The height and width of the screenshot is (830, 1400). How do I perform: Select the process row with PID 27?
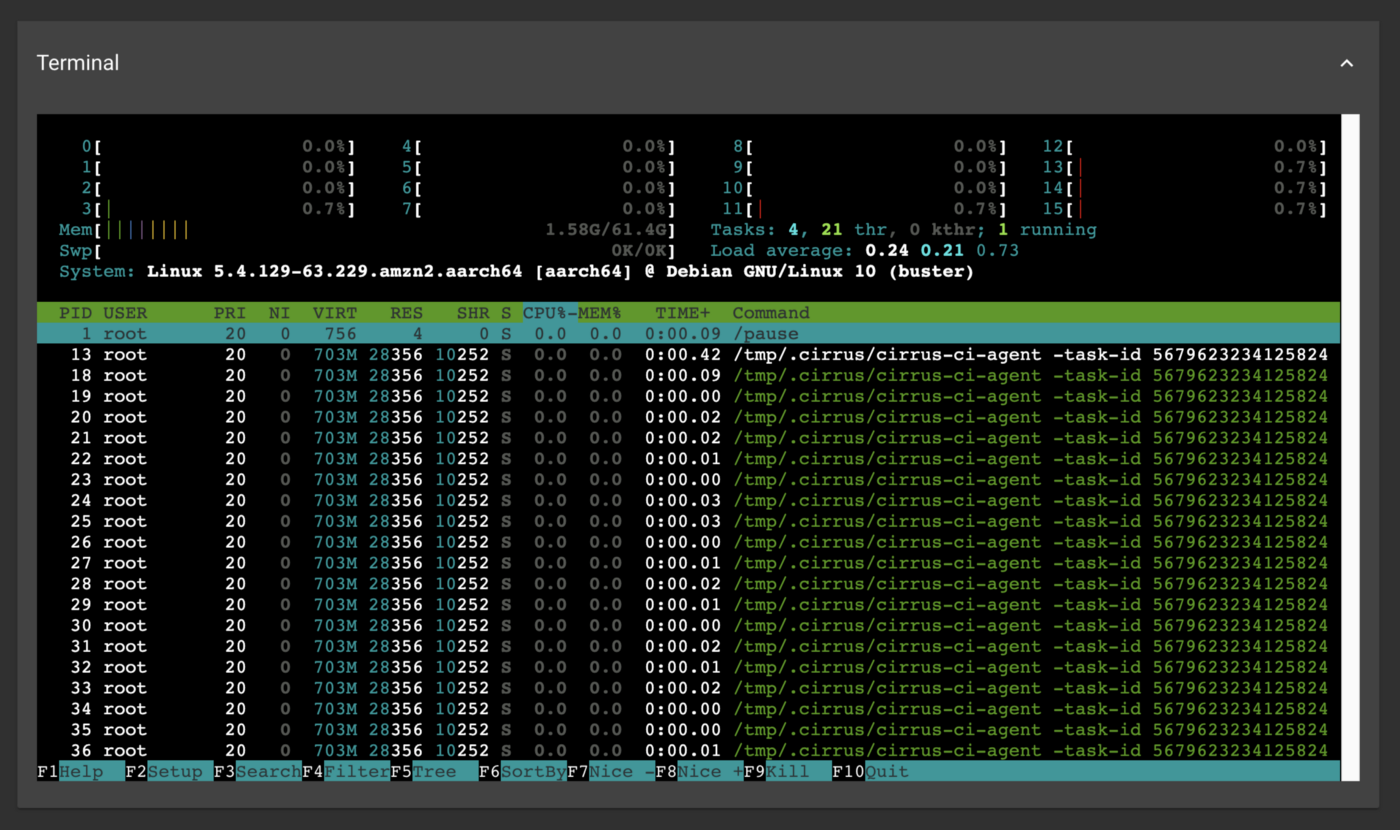tap(688, 563)
